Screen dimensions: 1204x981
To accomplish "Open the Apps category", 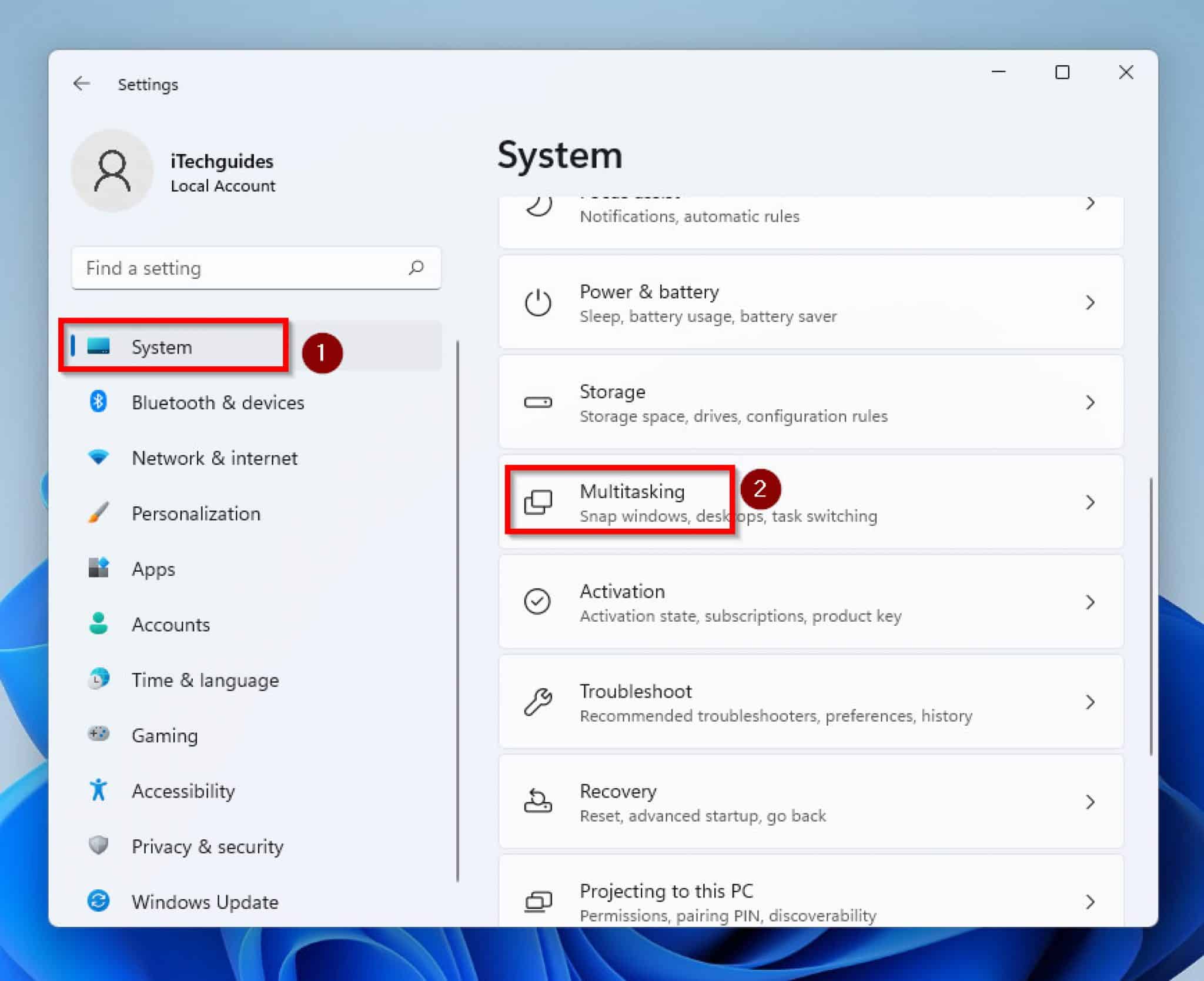I will click(x=255, y=568).
